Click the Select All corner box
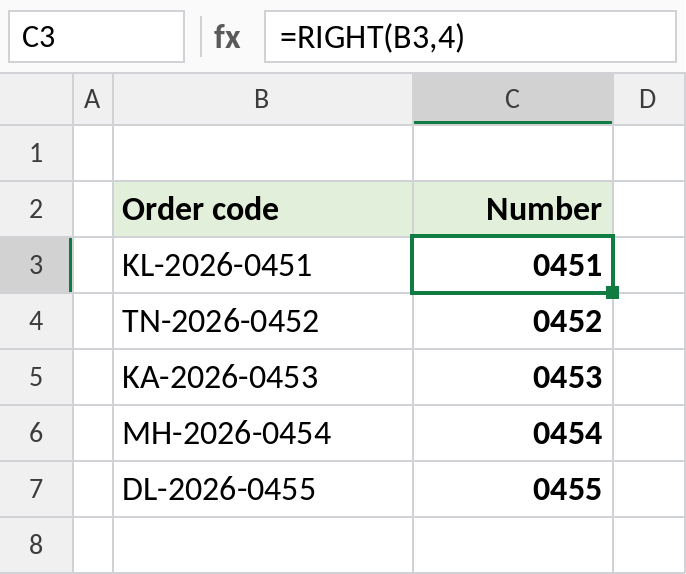Screen dimensions: 686x574 pyautogui.click(x=36, y=99)
